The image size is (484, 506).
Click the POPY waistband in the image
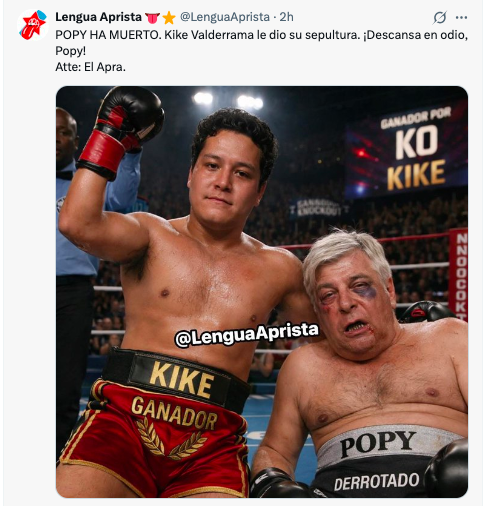point(378,443)
